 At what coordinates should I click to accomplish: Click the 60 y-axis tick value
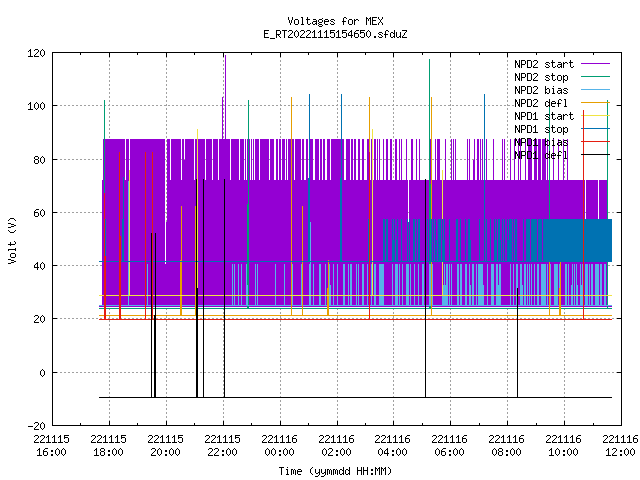tap(39, 213)
